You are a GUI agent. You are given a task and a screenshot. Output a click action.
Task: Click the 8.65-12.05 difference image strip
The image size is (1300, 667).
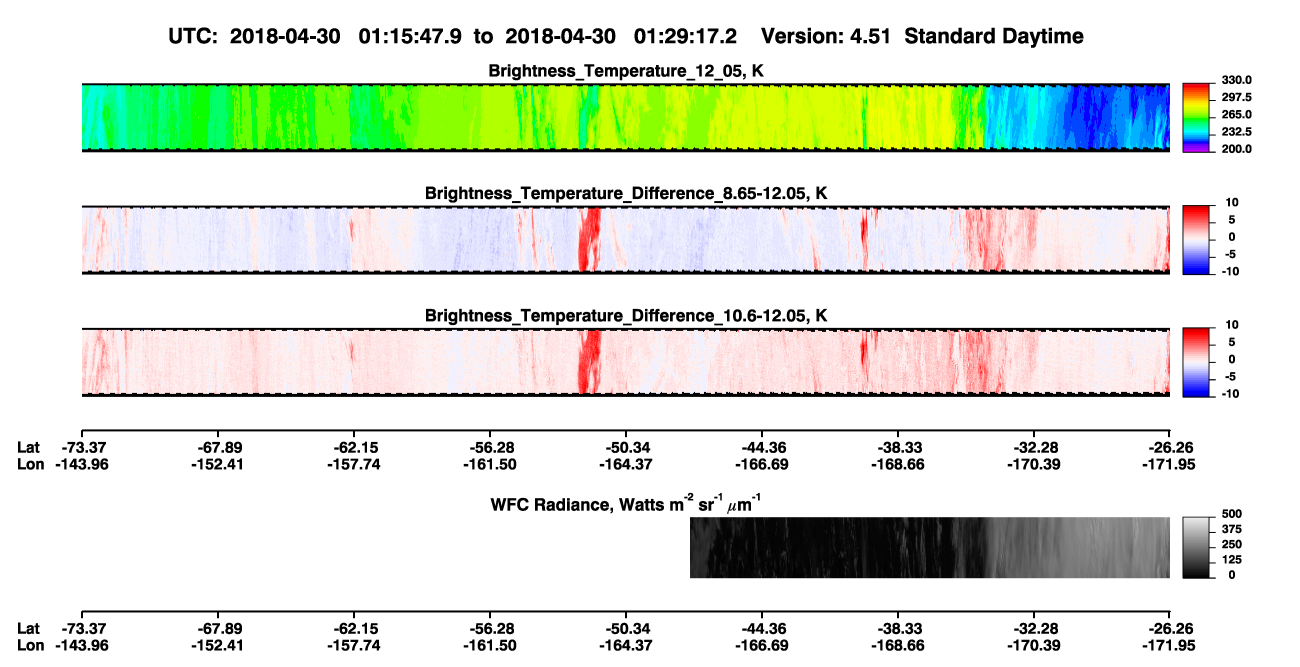point(625,239)
